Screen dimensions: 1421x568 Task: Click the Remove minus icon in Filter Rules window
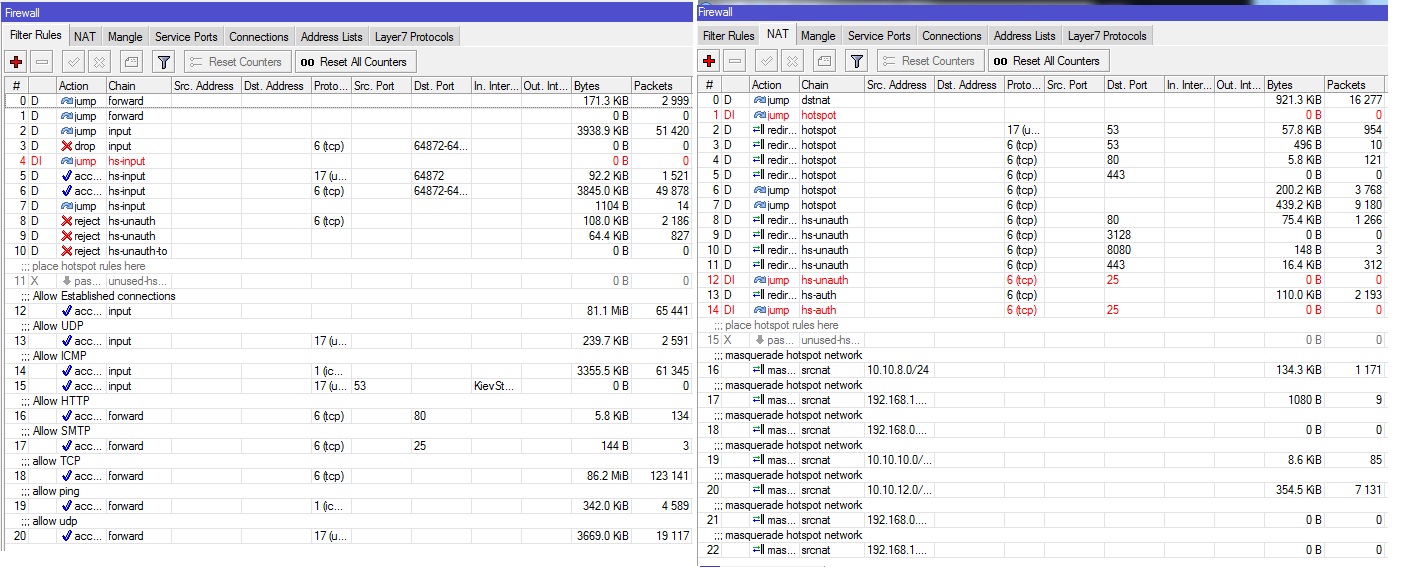tap(42, 62)
